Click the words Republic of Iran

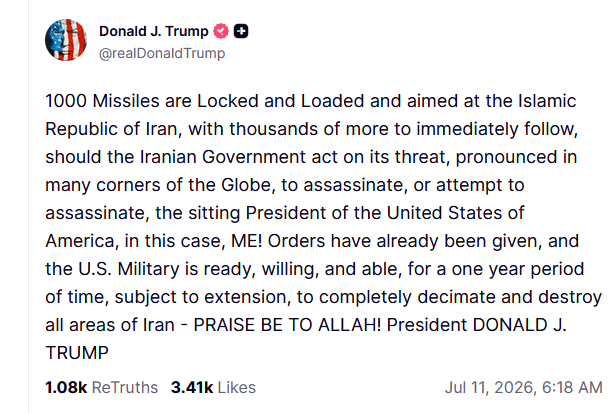point(111,129)
